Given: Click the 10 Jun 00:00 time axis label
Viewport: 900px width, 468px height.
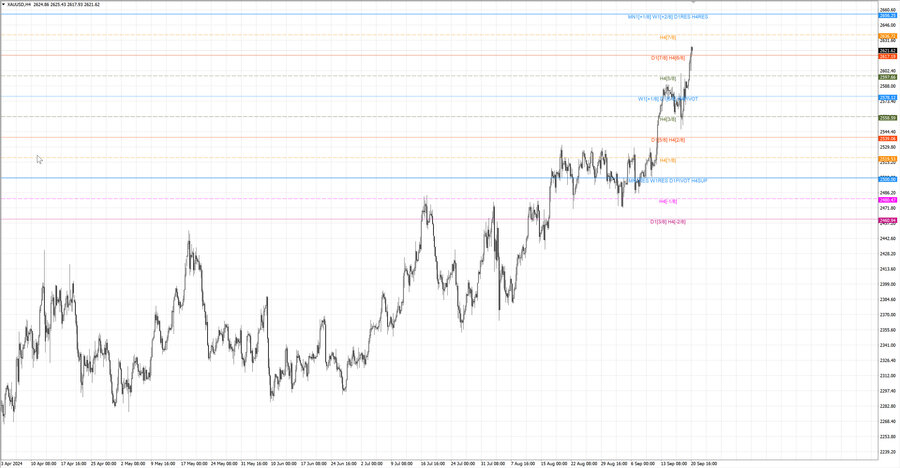Looking at the screenshot, I should pyautogui.click(x=284, y=463).
